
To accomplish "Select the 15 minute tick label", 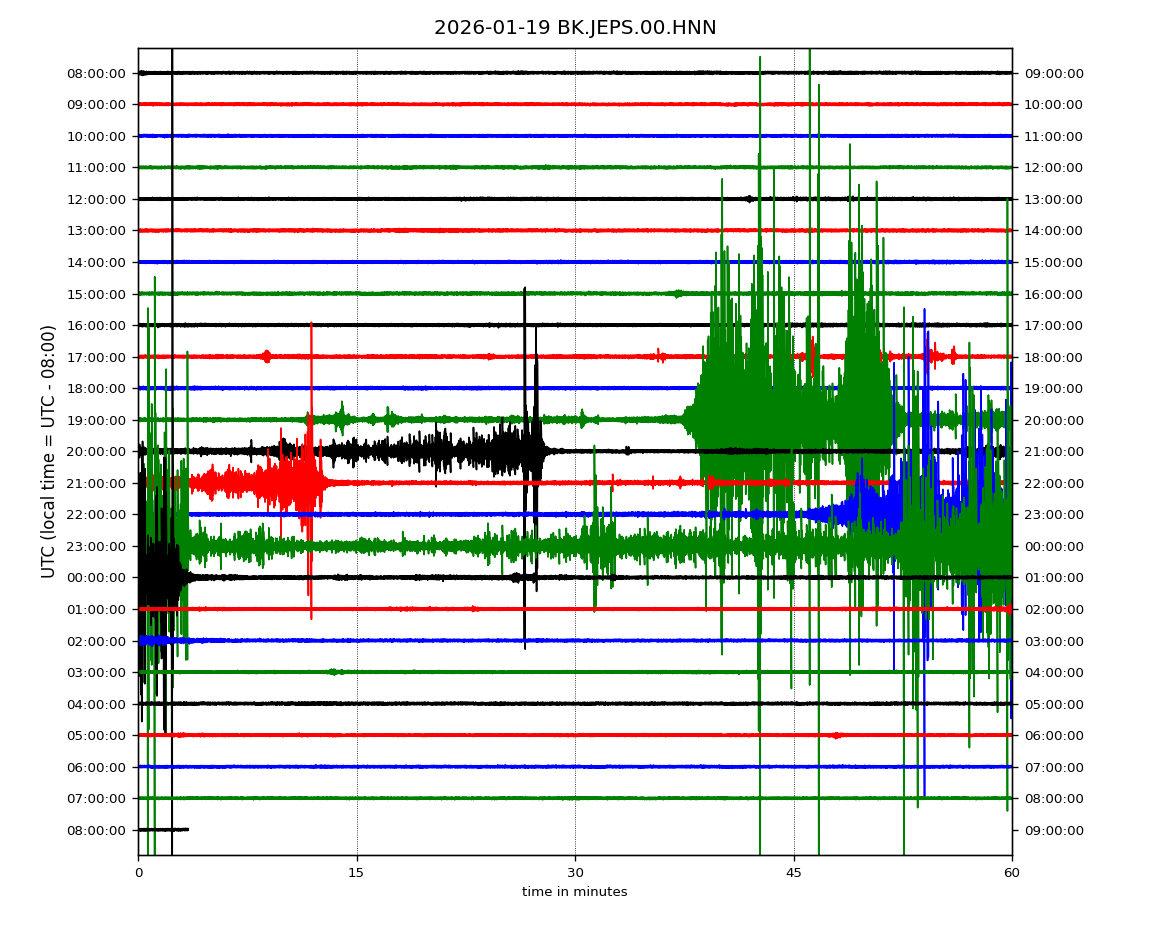I will pyautogui.click(x=357, y=873).
